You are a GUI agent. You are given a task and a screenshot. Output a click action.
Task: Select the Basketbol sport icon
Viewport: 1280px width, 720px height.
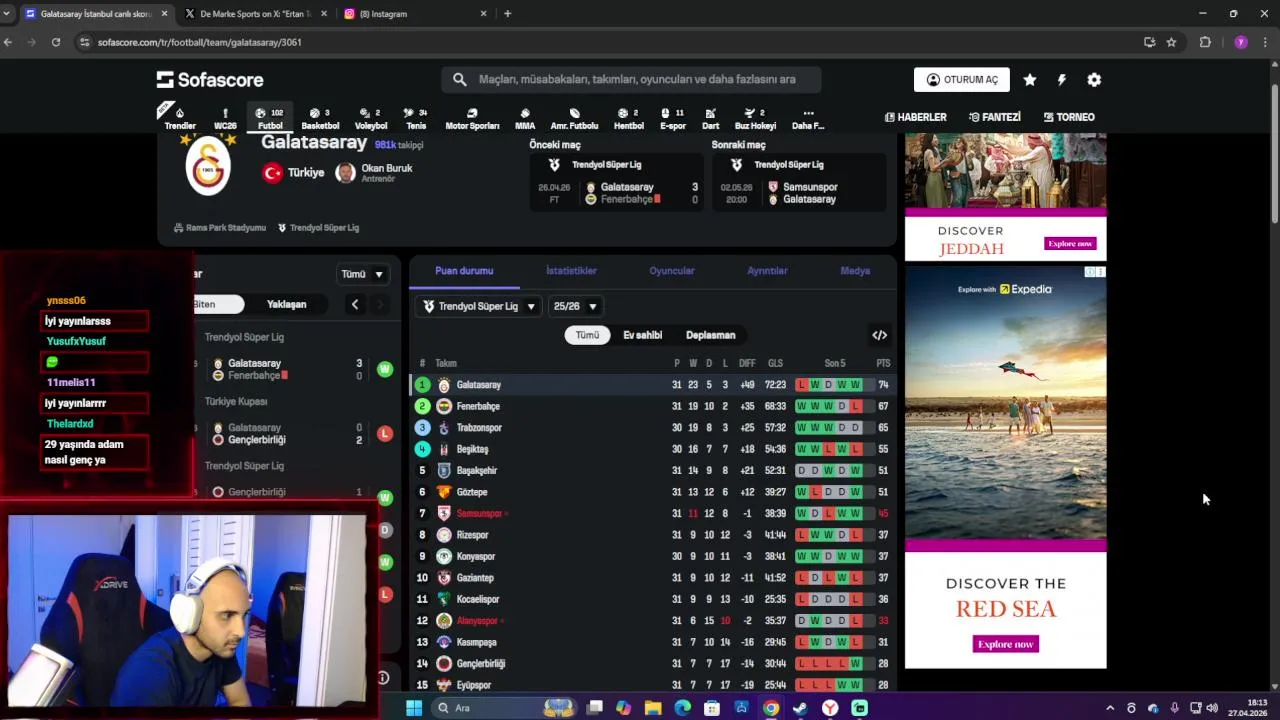pyautogui.click(x=320, y=118)
